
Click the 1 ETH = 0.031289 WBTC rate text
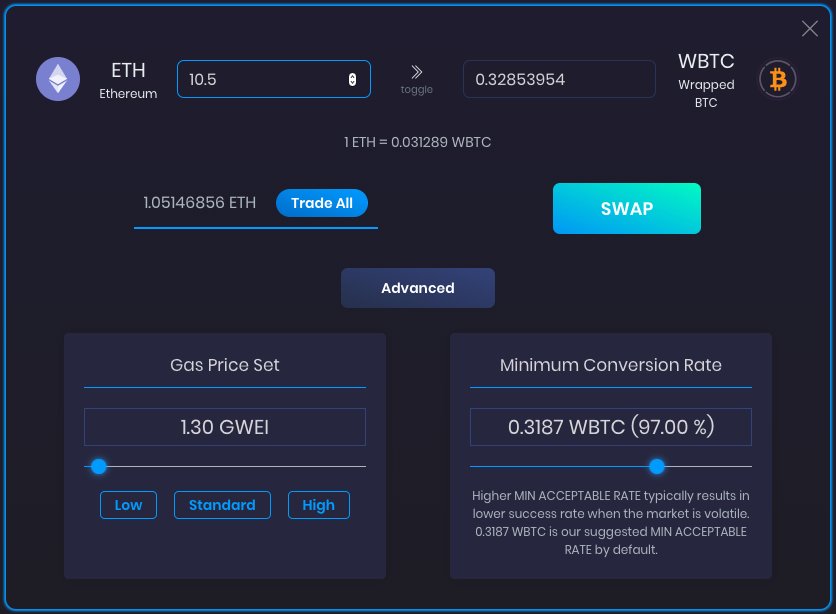[x=417, y=142]
